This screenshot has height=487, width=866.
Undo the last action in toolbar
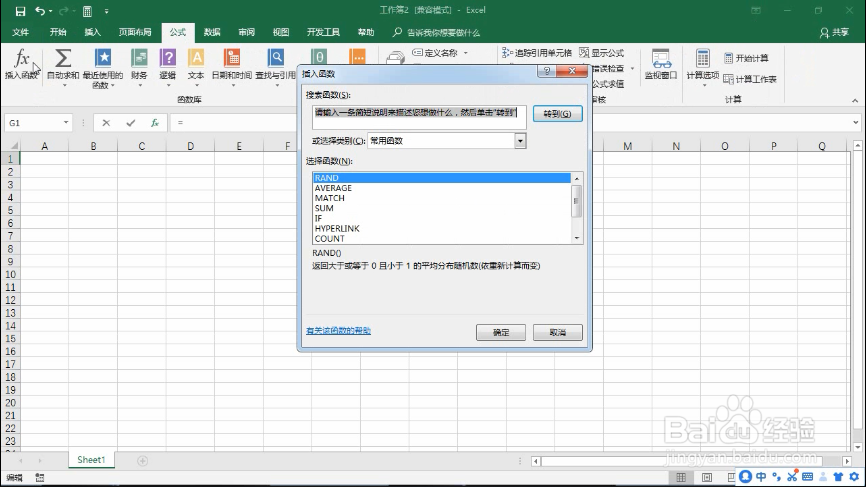point(40,10)
